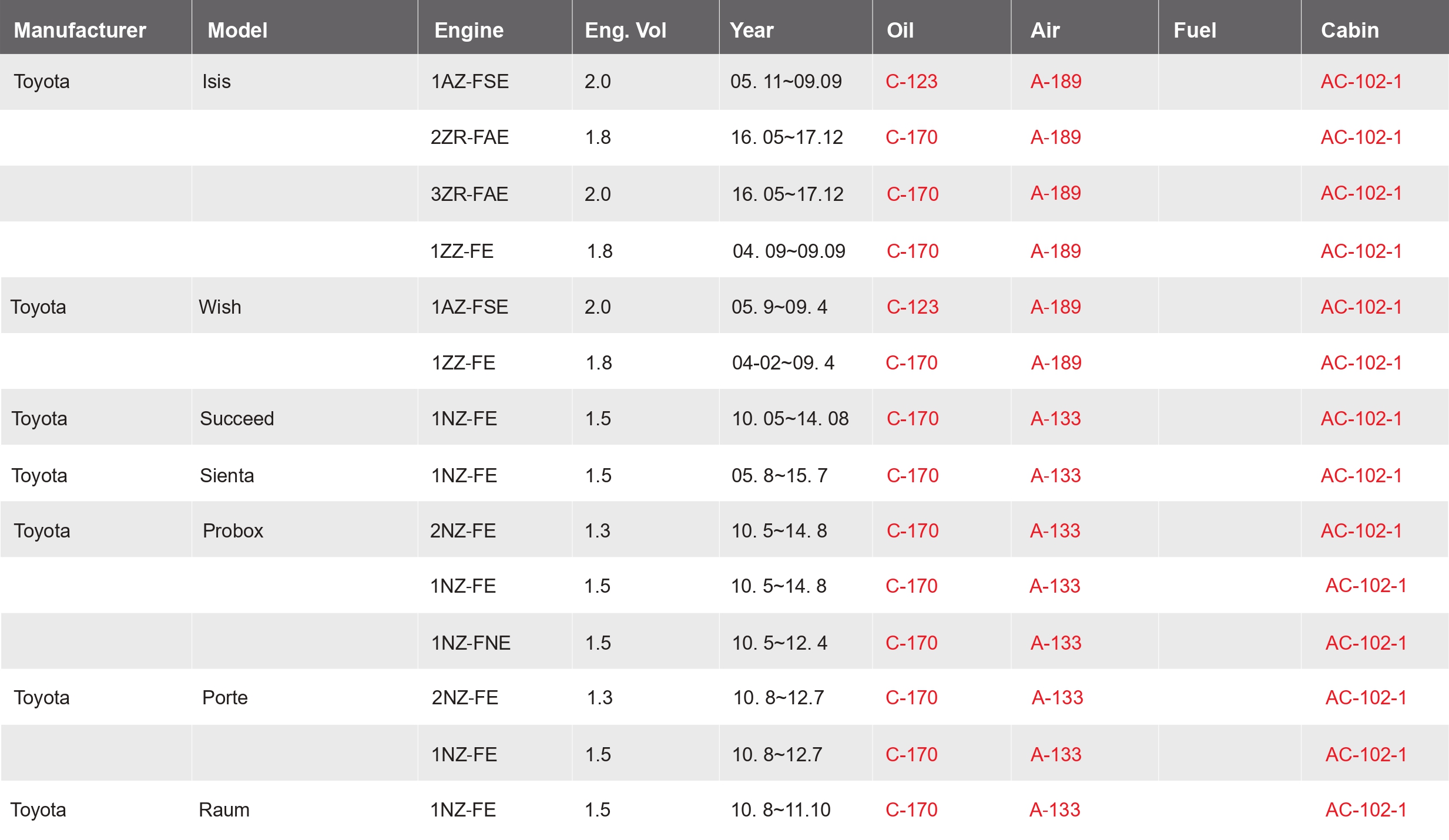Select the Fuel column header
The height and width of the screenshot is (840, 1449).
coord(1195,30)
